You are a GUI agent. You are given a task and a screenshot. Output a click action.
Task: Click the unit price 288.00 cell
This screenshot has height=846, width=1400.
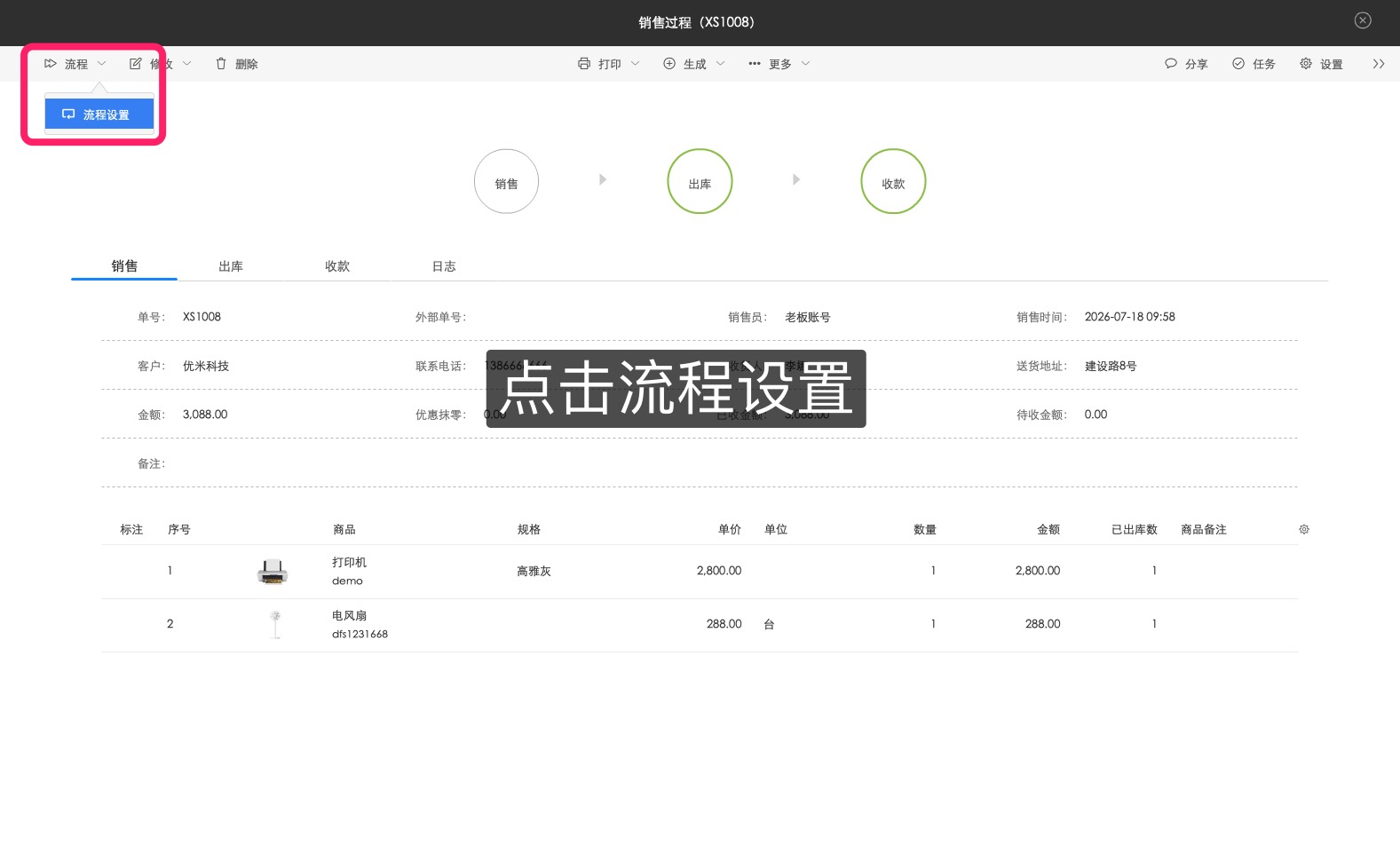pos(724,624)
